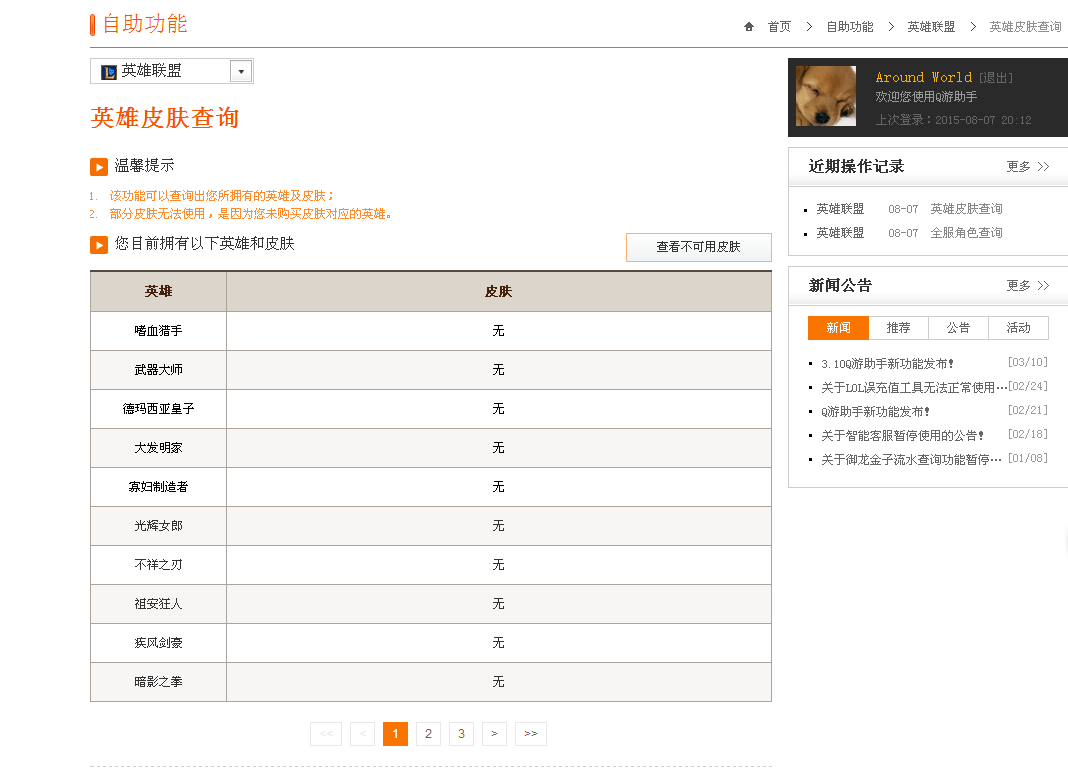This screenshot has width=1068, height=775.
Task: Open news 关于御龙金子流水查询功能暂停
Action: [x=911, y=460]
